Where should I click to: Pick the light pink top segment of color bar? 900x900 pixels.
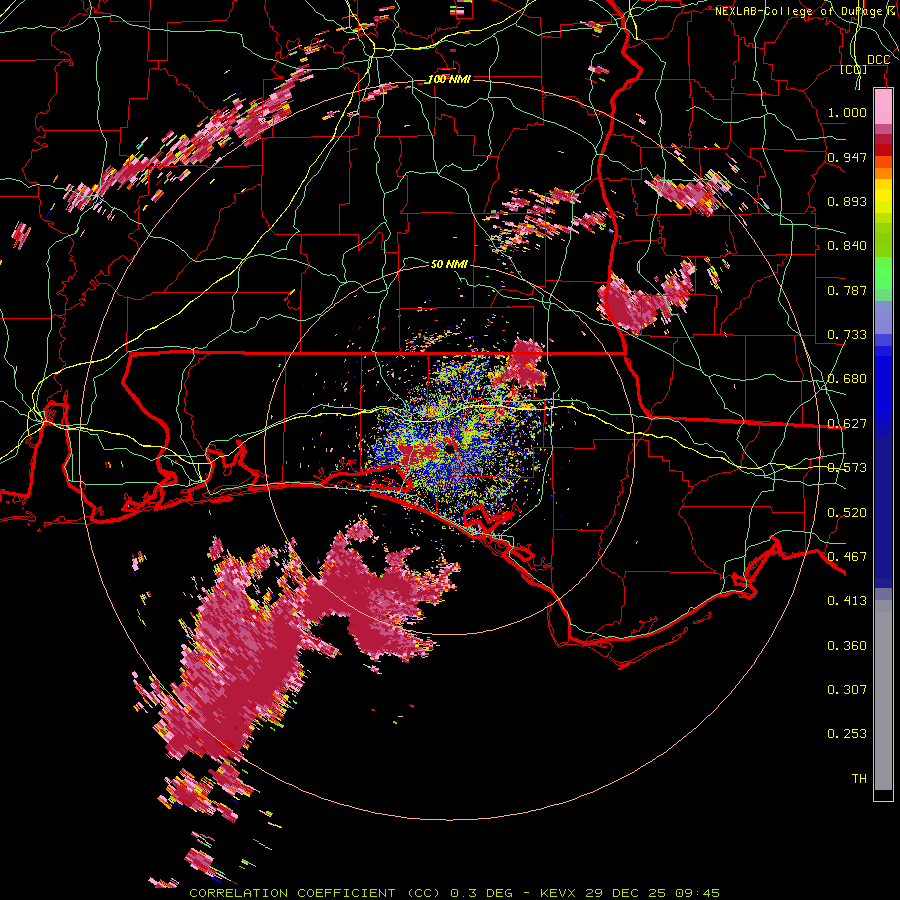point(883,107)
